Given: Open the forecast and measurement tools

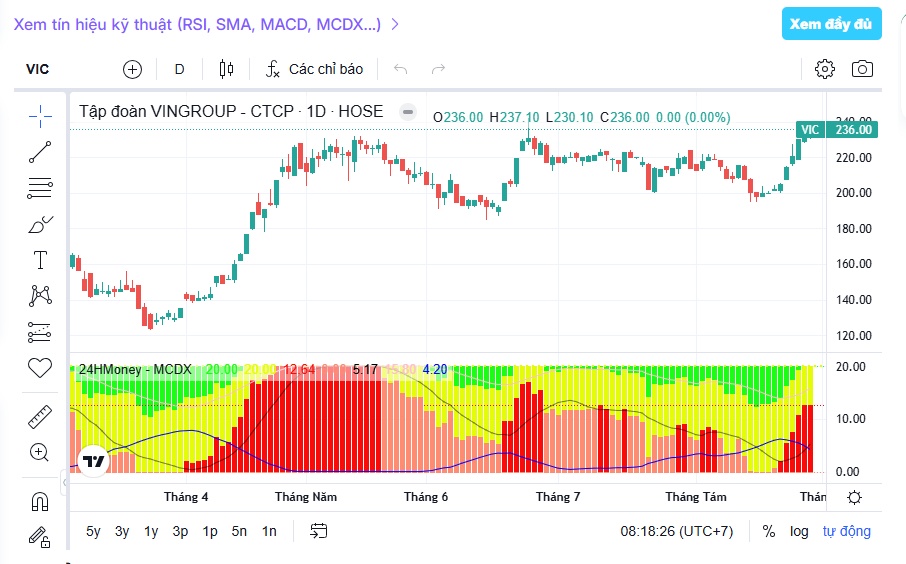Looking at the screenshot, I should 40,332.
